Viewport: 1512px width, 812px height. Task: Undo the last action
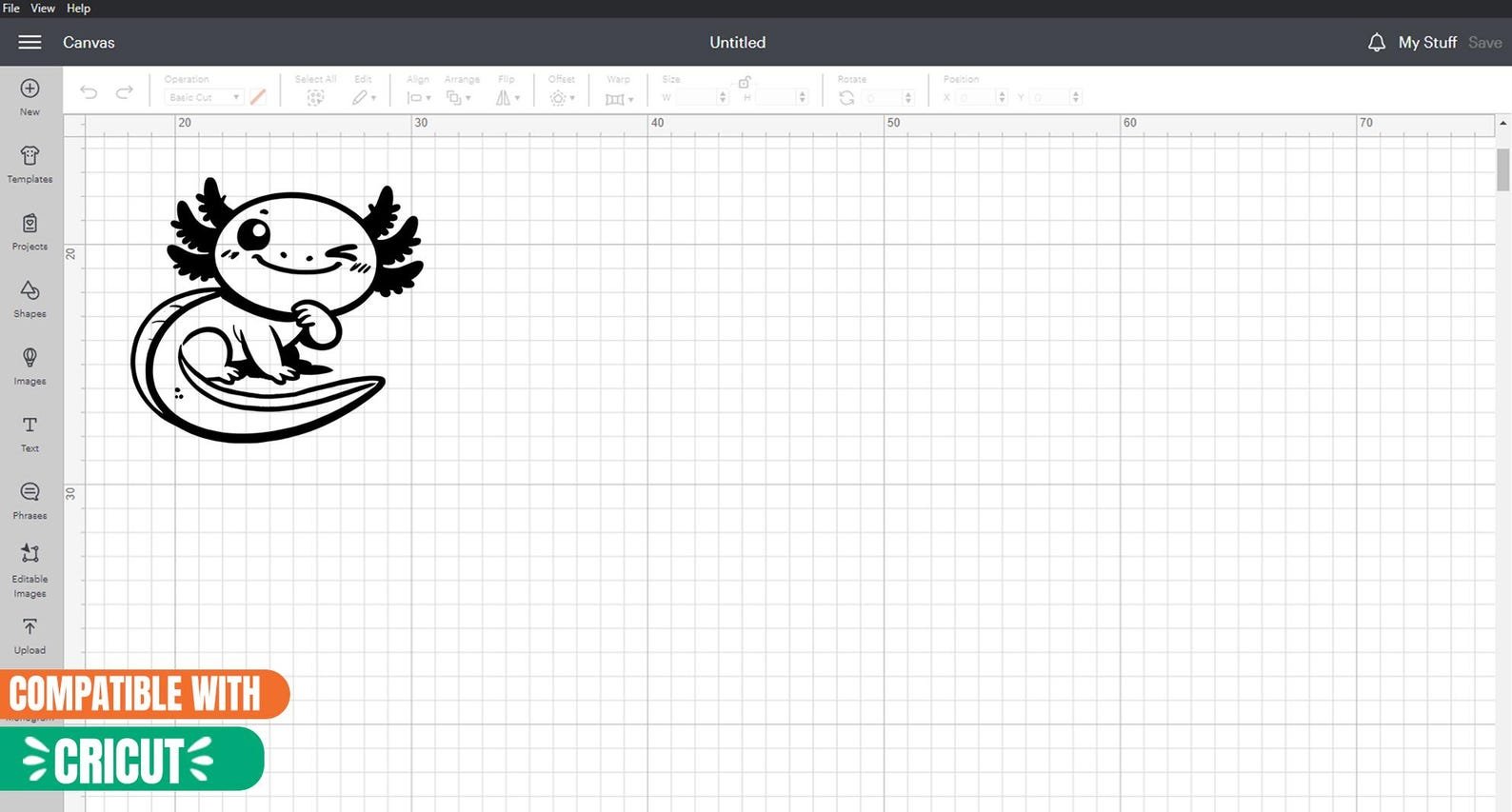coord(89,92)
